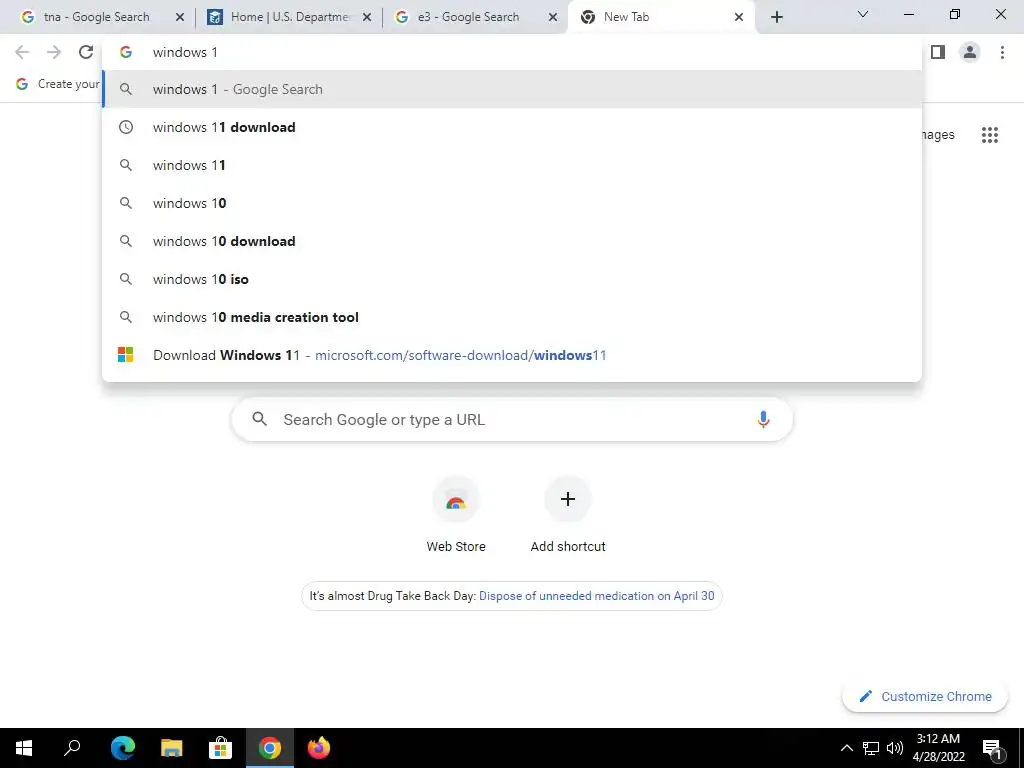Screen dimensions: 1024x768
Task: Open taskbar search magnifier
Action: [72, 748]
